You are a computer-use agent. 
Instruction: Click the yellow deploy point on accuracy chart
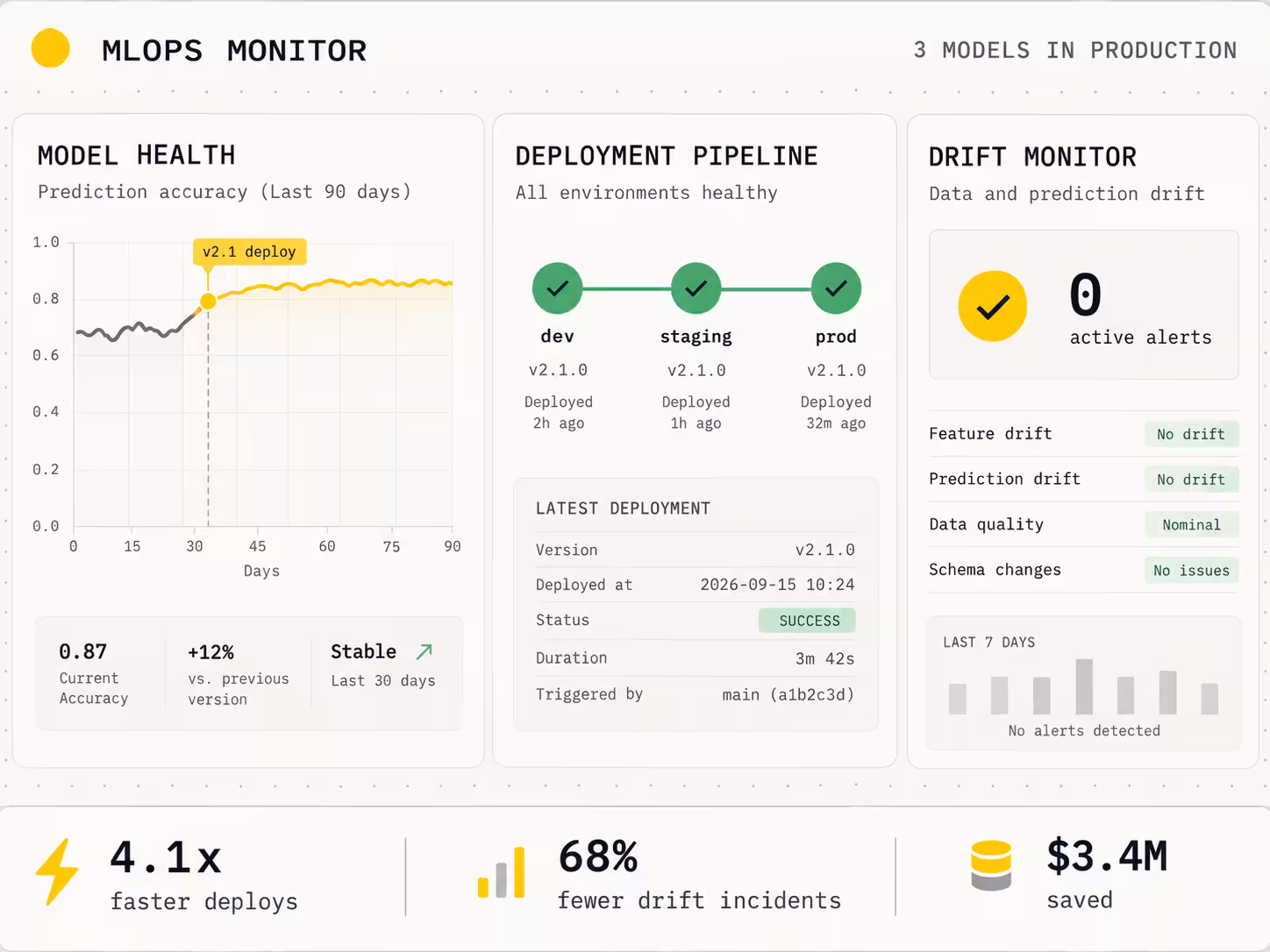tap(208, 302)
